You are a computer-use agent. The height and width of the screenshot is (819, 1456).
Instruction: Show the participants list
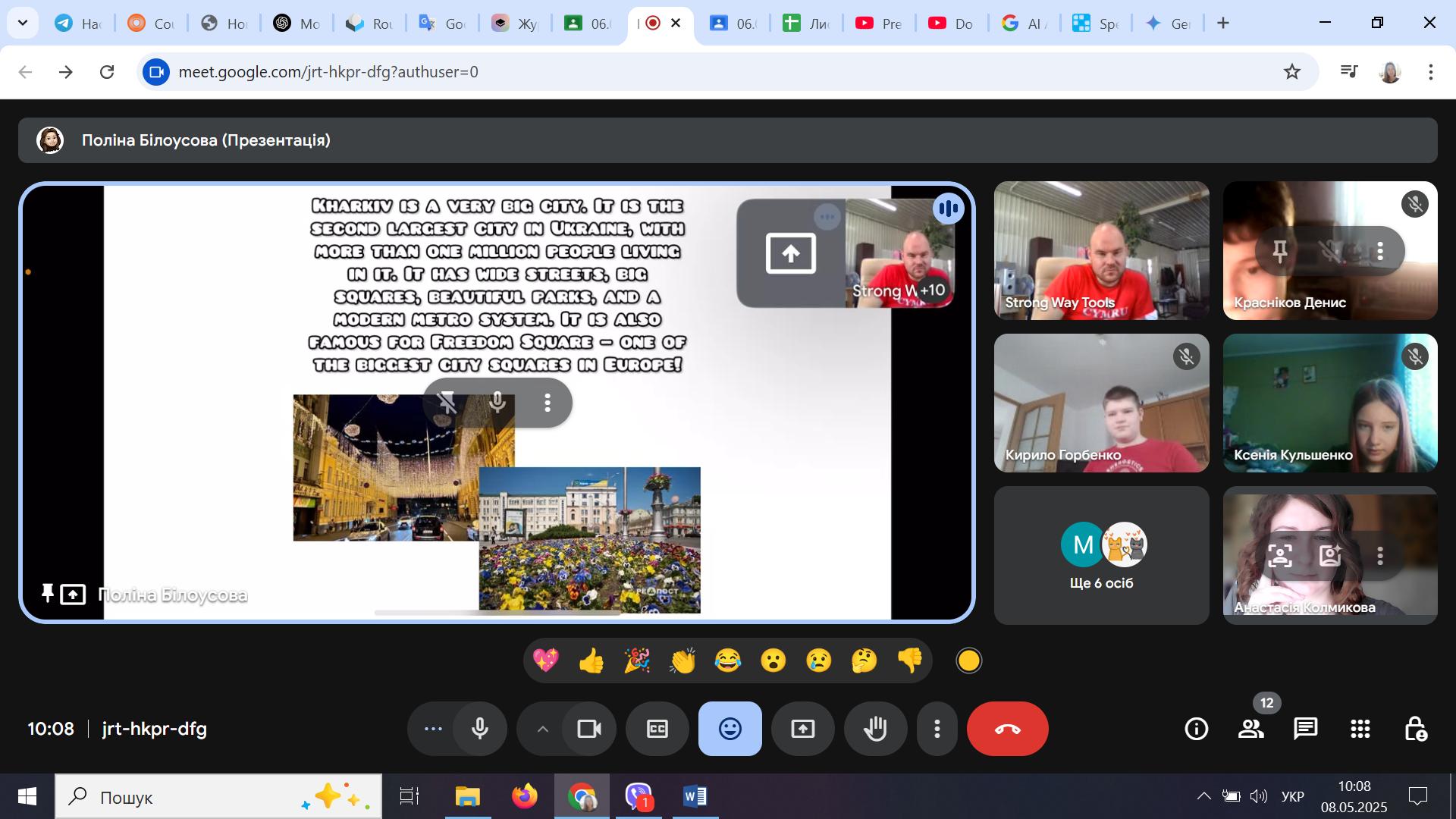(1250, 729)
